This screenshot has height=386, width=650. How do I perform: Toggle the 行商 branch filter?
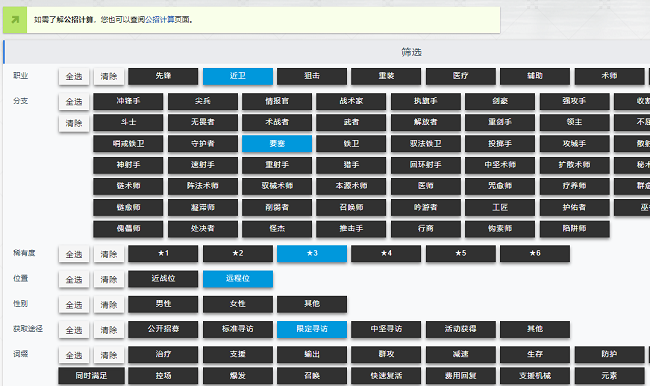pyautogui.click(x=426, y=229)
